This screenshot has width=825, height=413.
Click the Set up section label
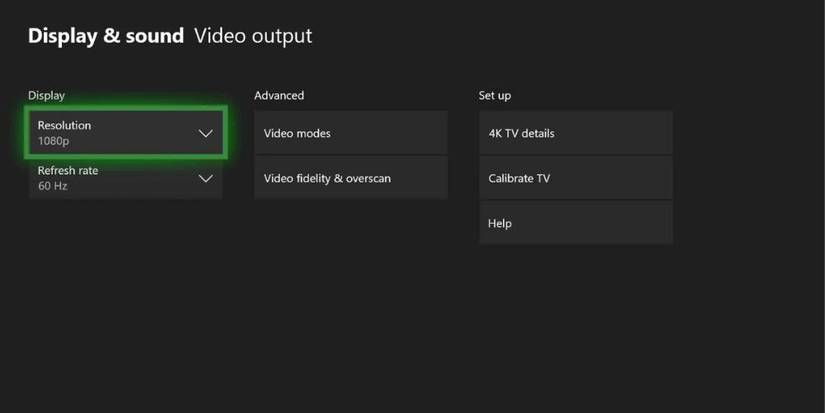(x=495, y=96)
